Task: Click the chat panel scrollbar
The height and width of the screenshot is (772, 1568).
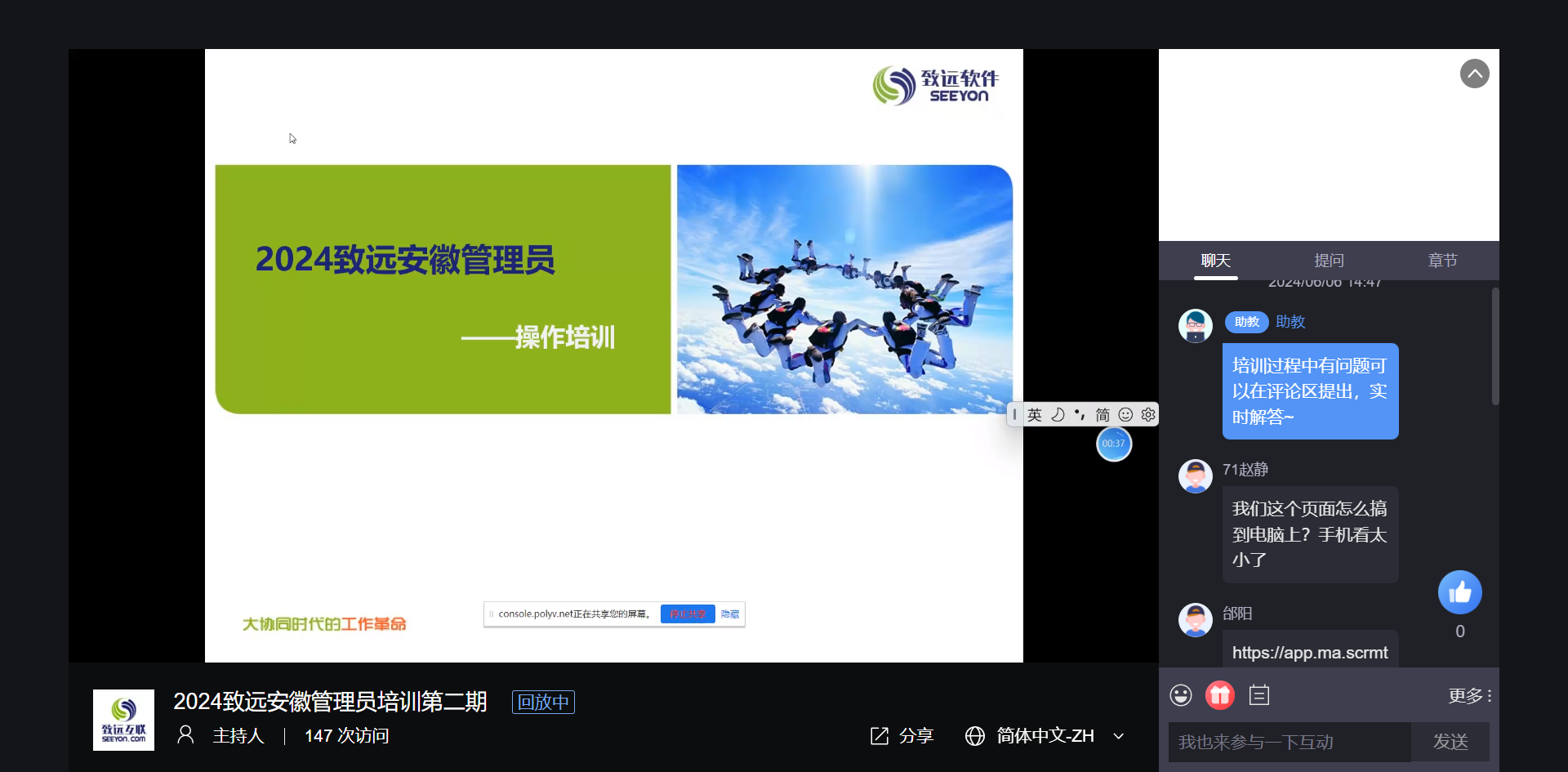Action: tap(1495, 346)
